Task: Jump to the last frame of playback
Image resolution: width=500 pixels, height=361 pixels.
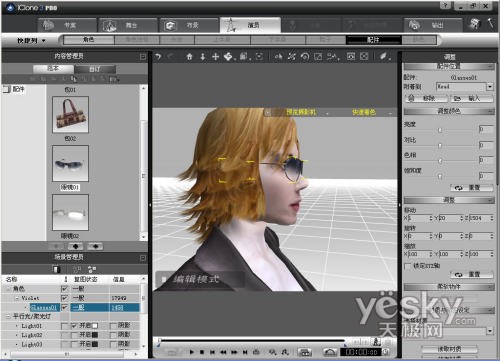Action: 245,352
